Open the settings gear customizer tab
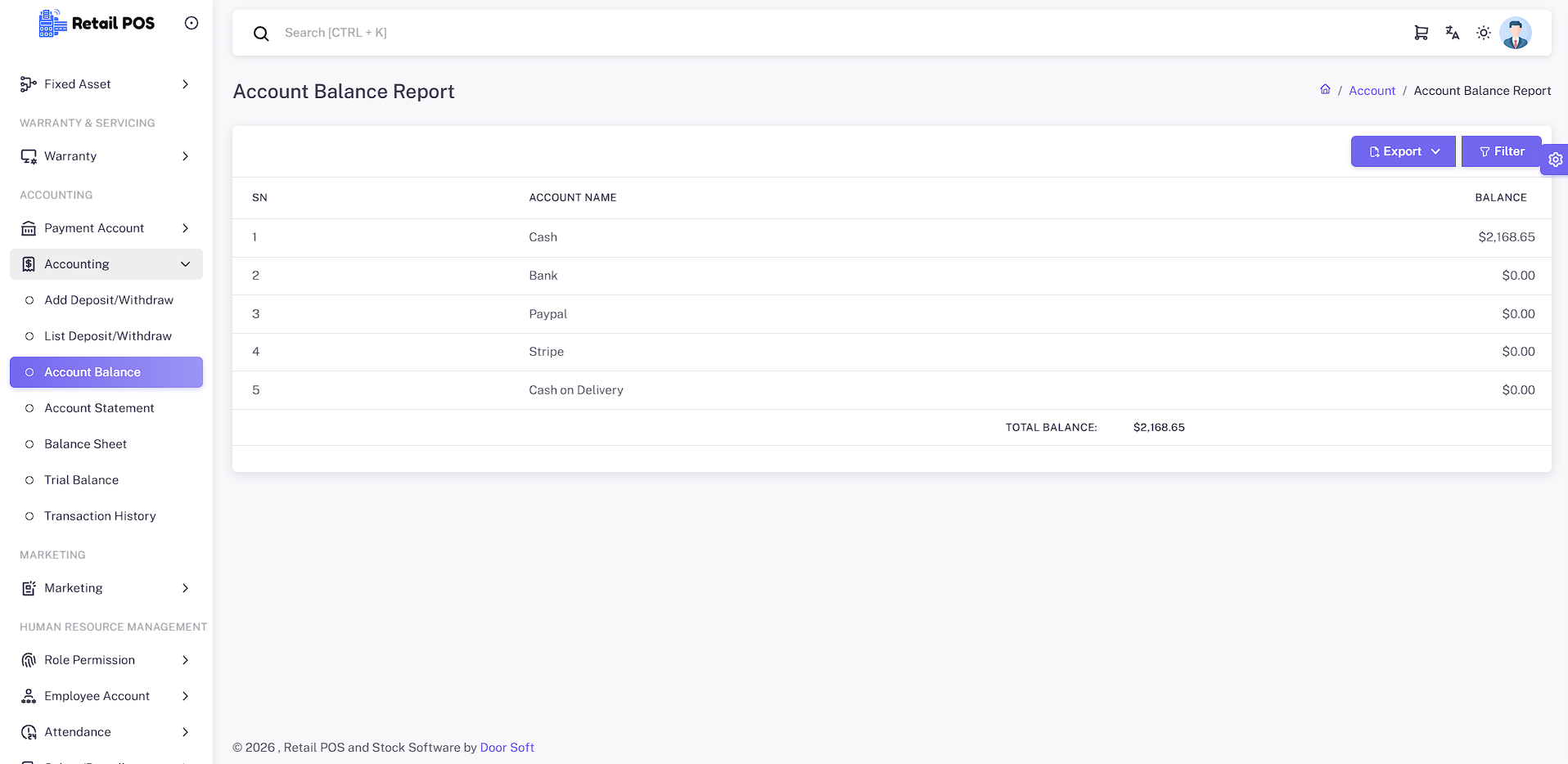This screenshot has width=1568, height=764. coord(1555,160)
